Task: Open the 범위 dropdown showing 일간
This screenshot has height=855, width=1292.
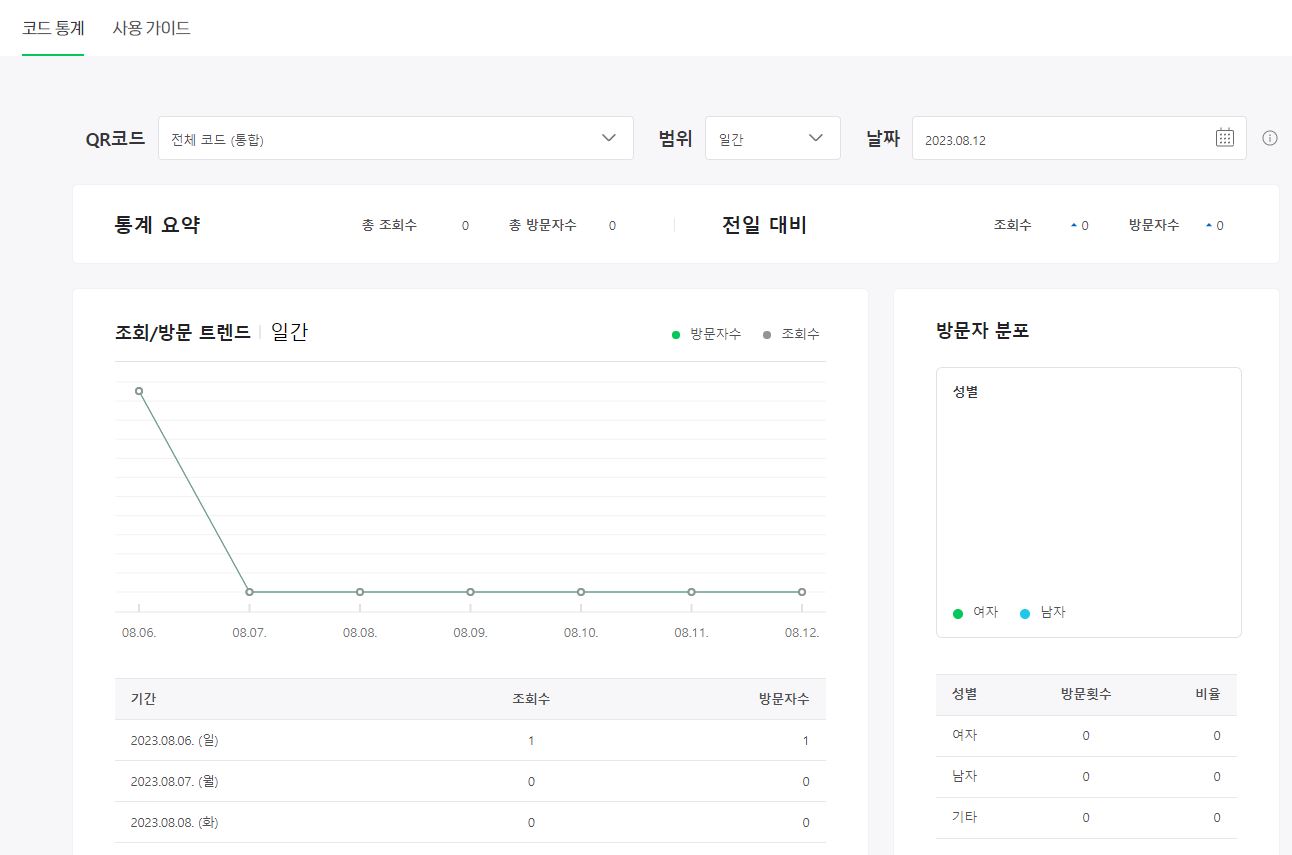Action: 772,138
